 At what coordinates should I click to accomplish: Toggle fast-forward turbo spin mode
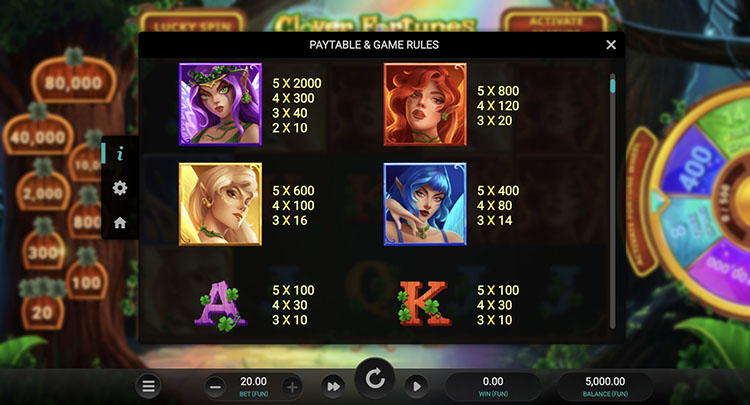pyautogui.click(x=333, y=386)
